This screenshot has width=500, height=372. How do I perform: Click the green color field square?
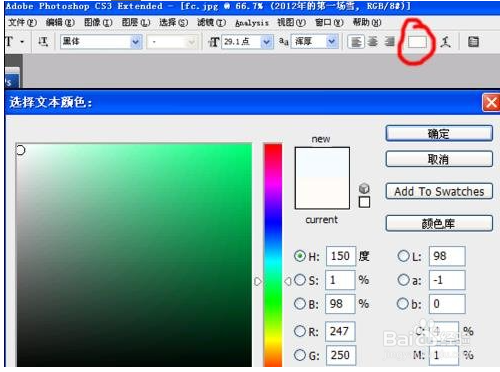(134, 255)
